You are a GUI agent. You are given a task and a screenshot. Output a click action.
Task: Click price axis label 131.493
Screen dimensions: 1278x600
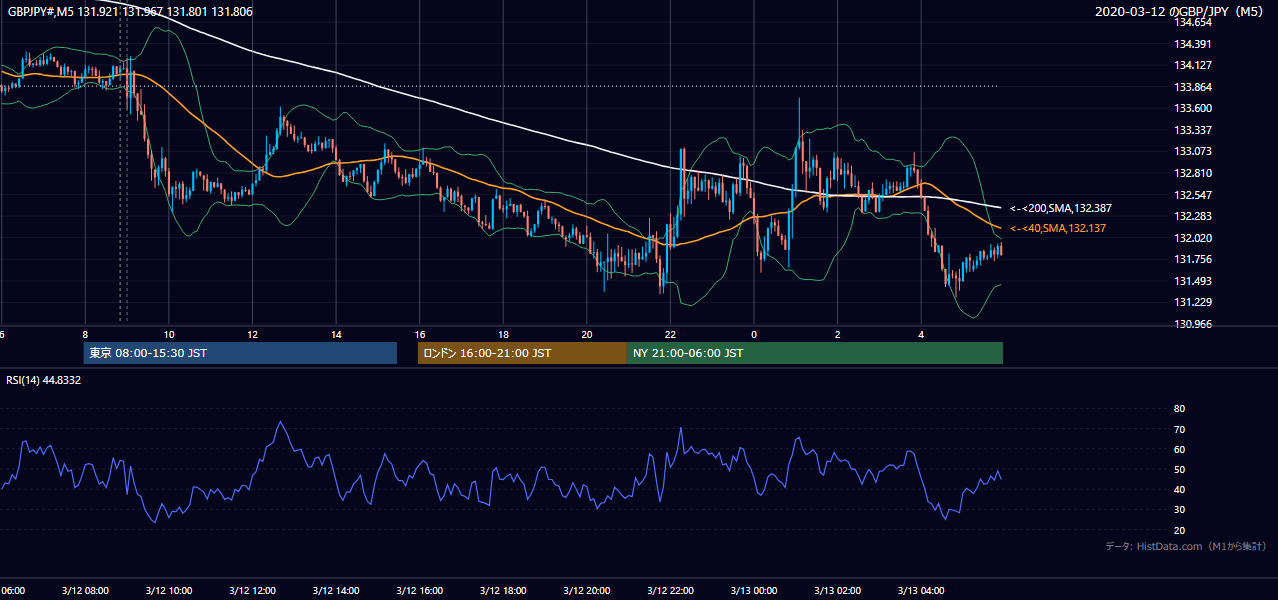1193,281
